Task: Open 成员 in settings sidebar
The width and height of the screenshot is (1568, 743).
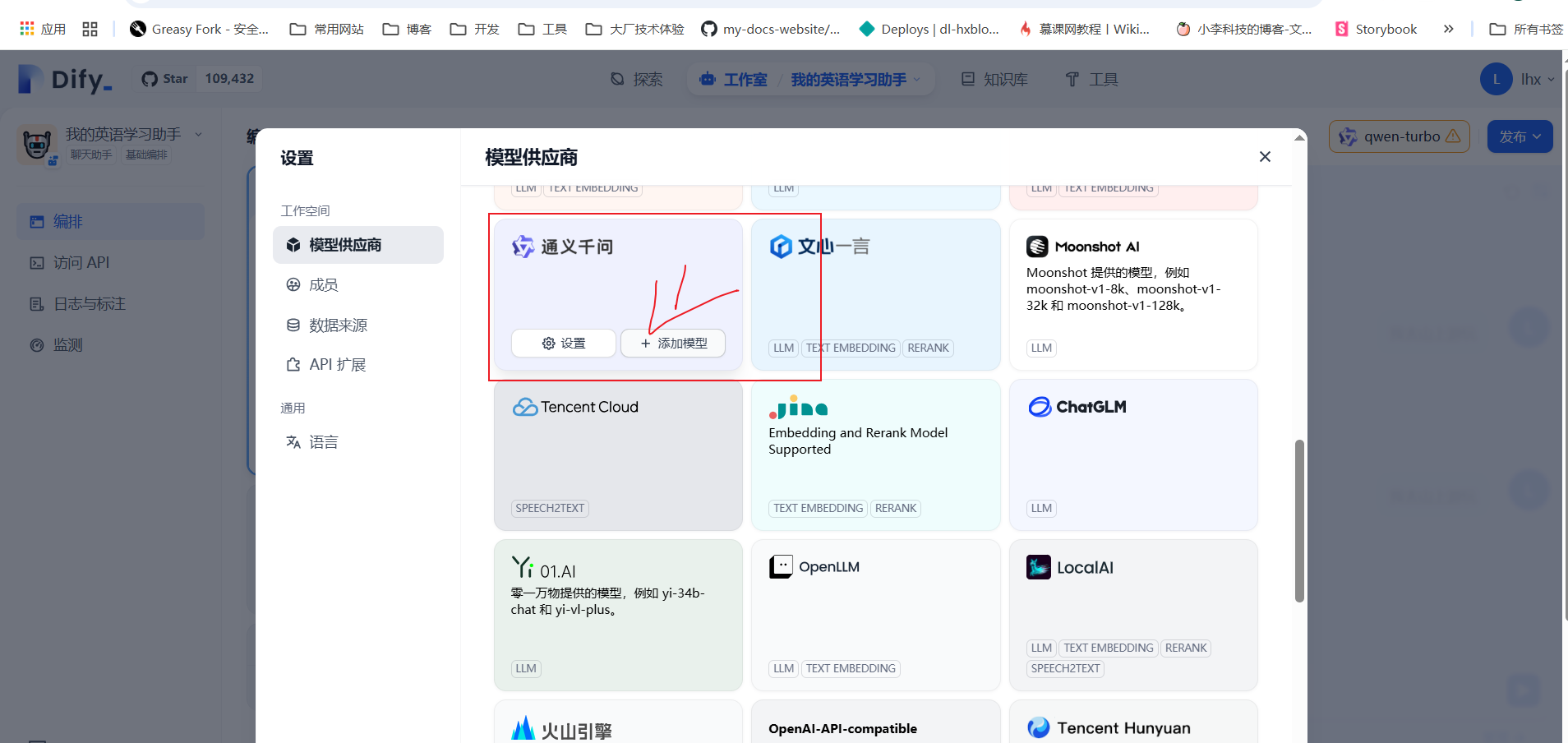Action: click(x=323, y=285)
